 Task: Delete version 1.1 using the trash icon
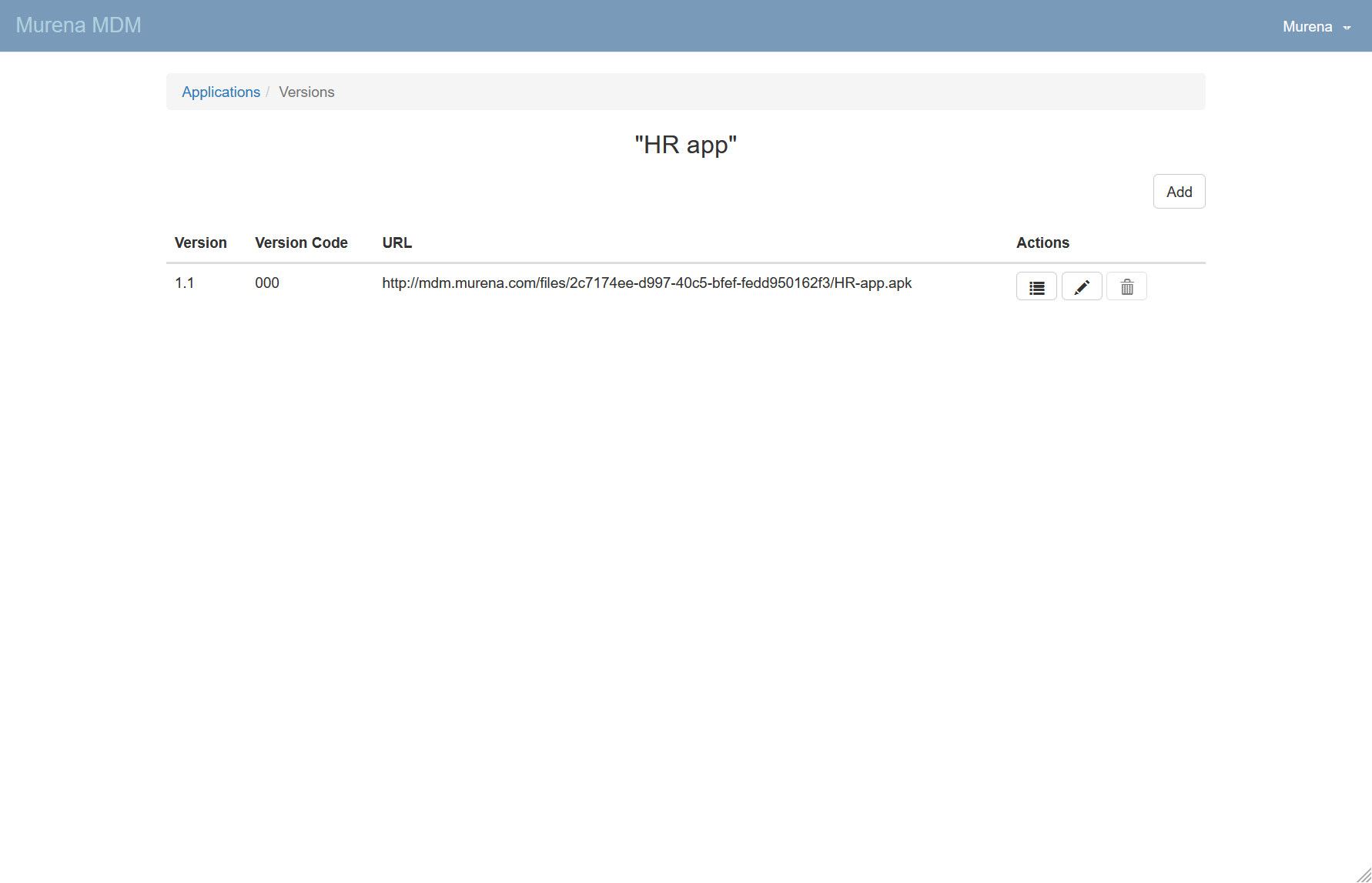coord(1126,286)
